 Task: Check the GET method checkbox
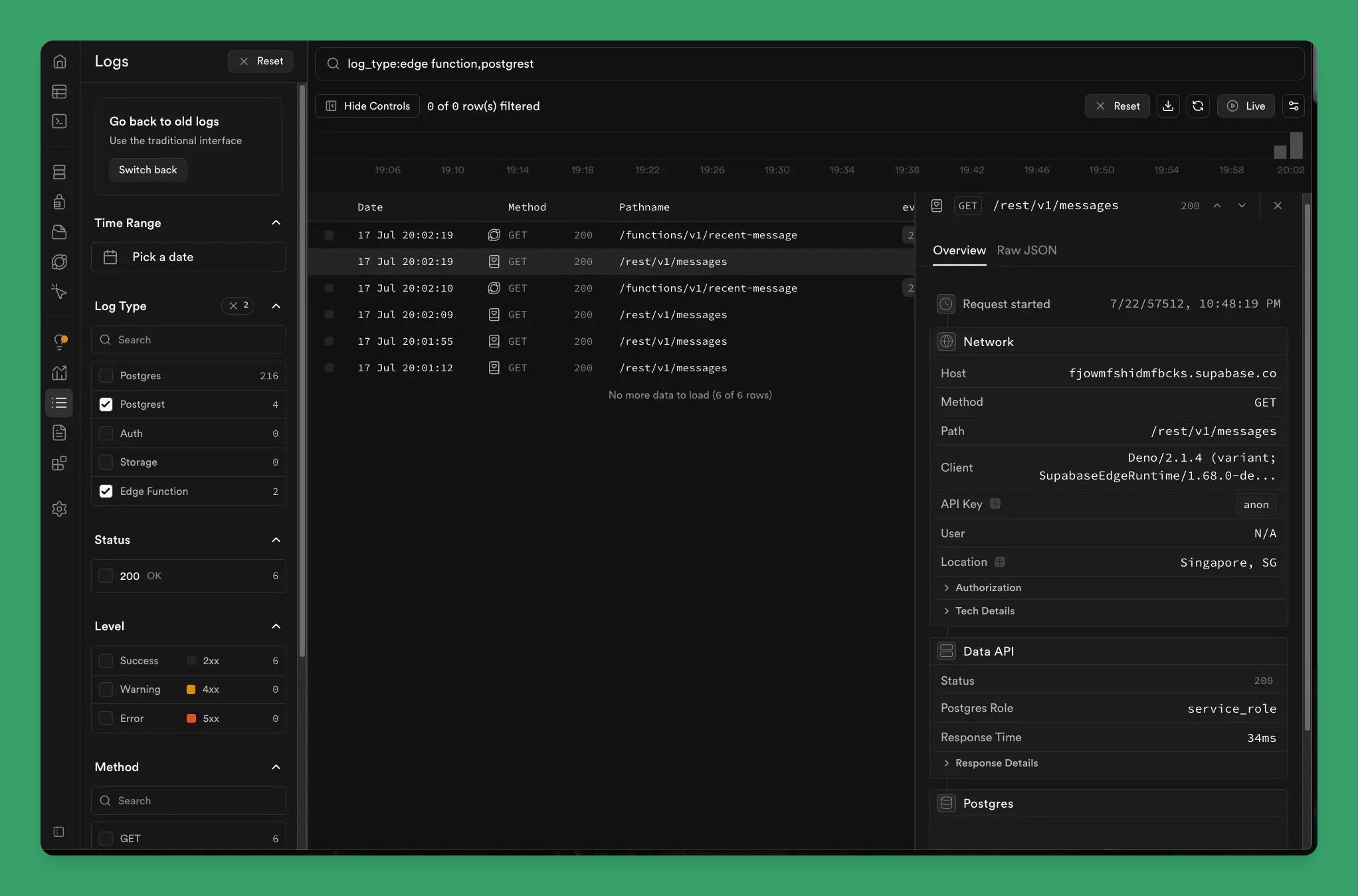pos(106,838)
